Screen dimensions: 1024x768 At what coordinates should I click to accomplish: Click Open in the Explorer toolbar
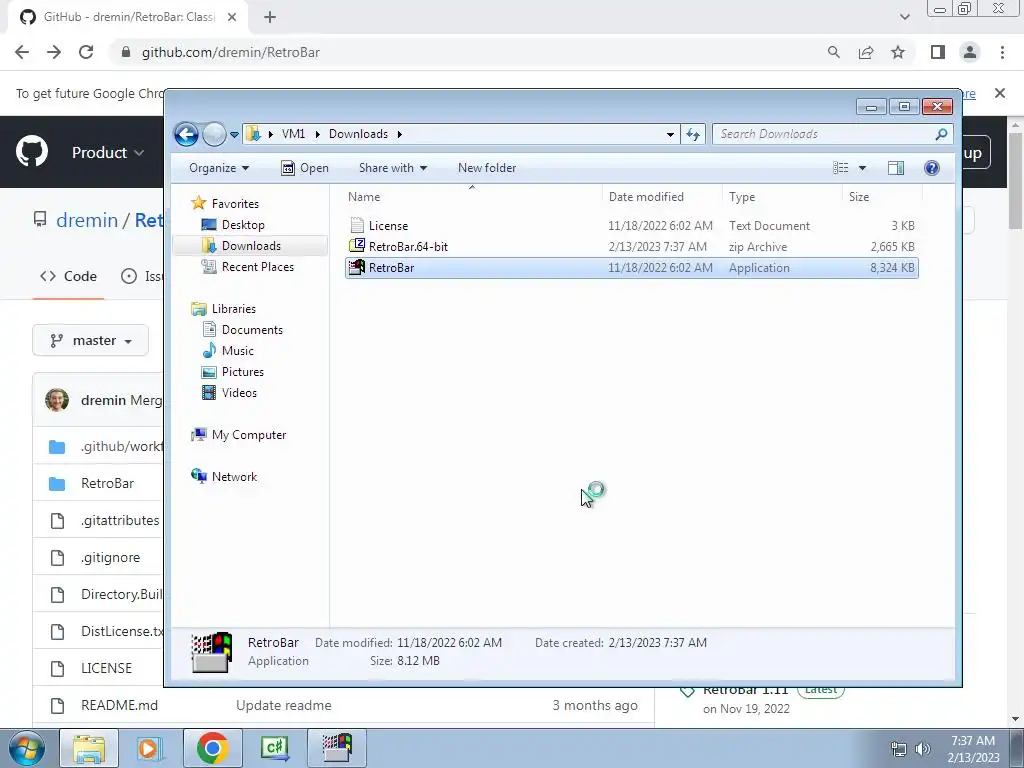click(305, 168)
